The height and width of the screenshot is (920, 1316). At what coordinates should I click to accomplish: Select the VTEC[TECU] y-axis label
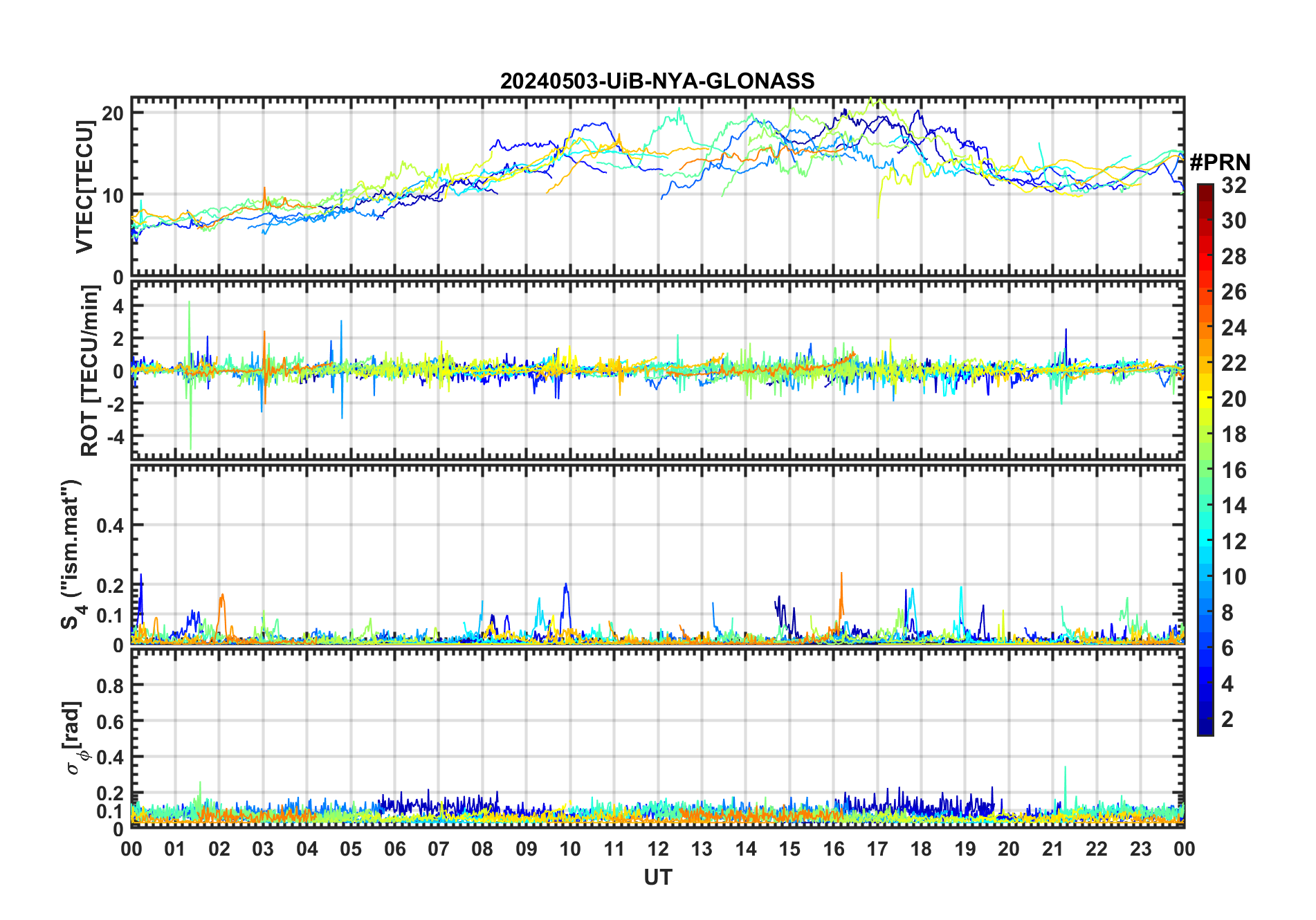point(84,187)
